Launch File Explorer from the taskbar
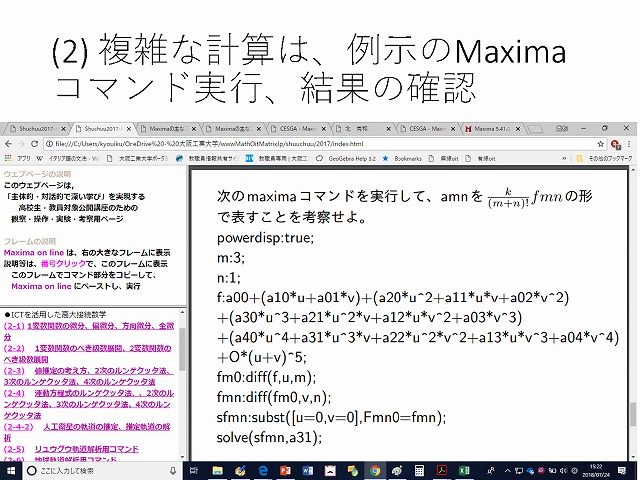The image size is (640, 480). pos(218,471)
